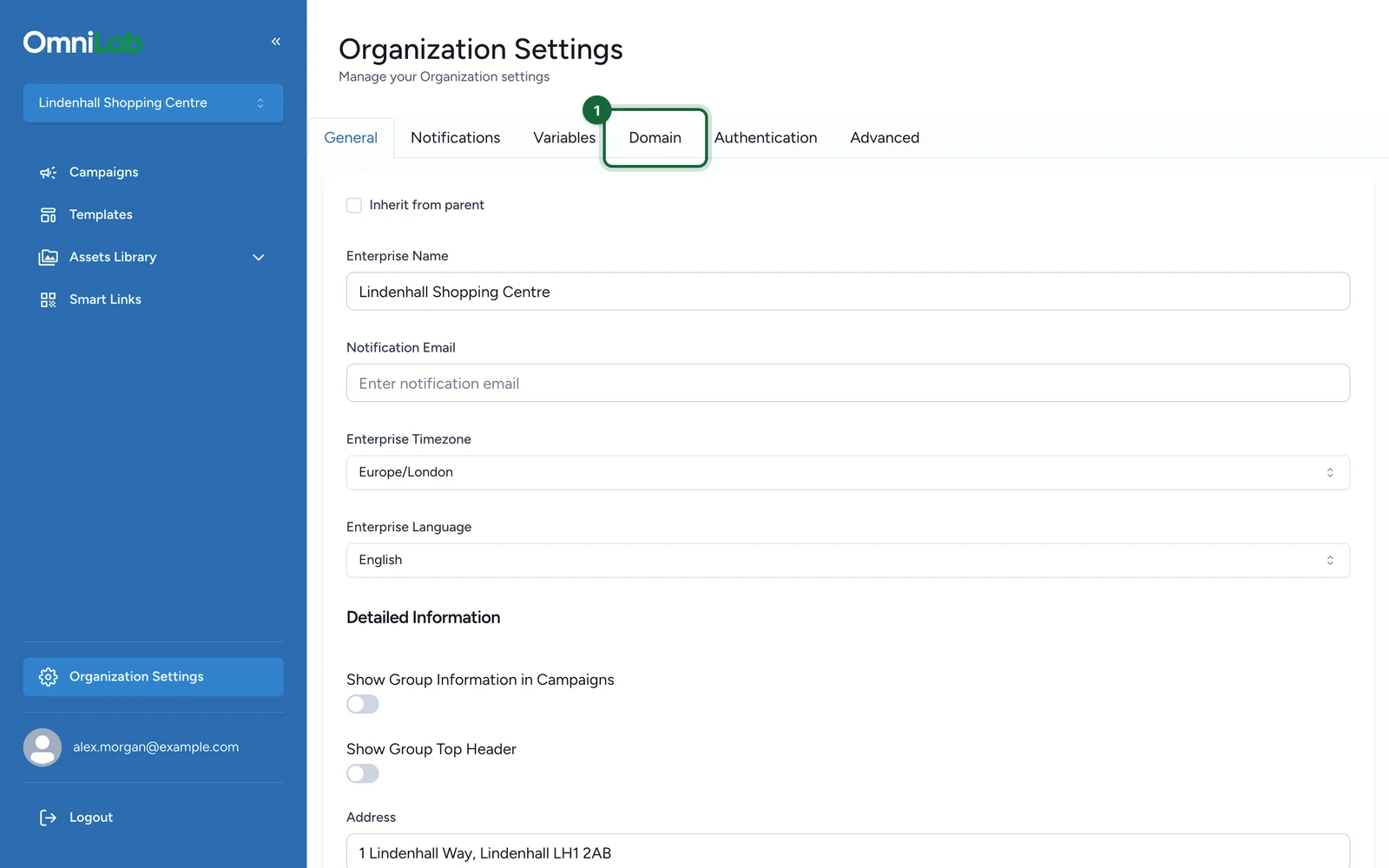Click into the Address input field
This screenshot has height=868, width=1389.
pos(847,852)
